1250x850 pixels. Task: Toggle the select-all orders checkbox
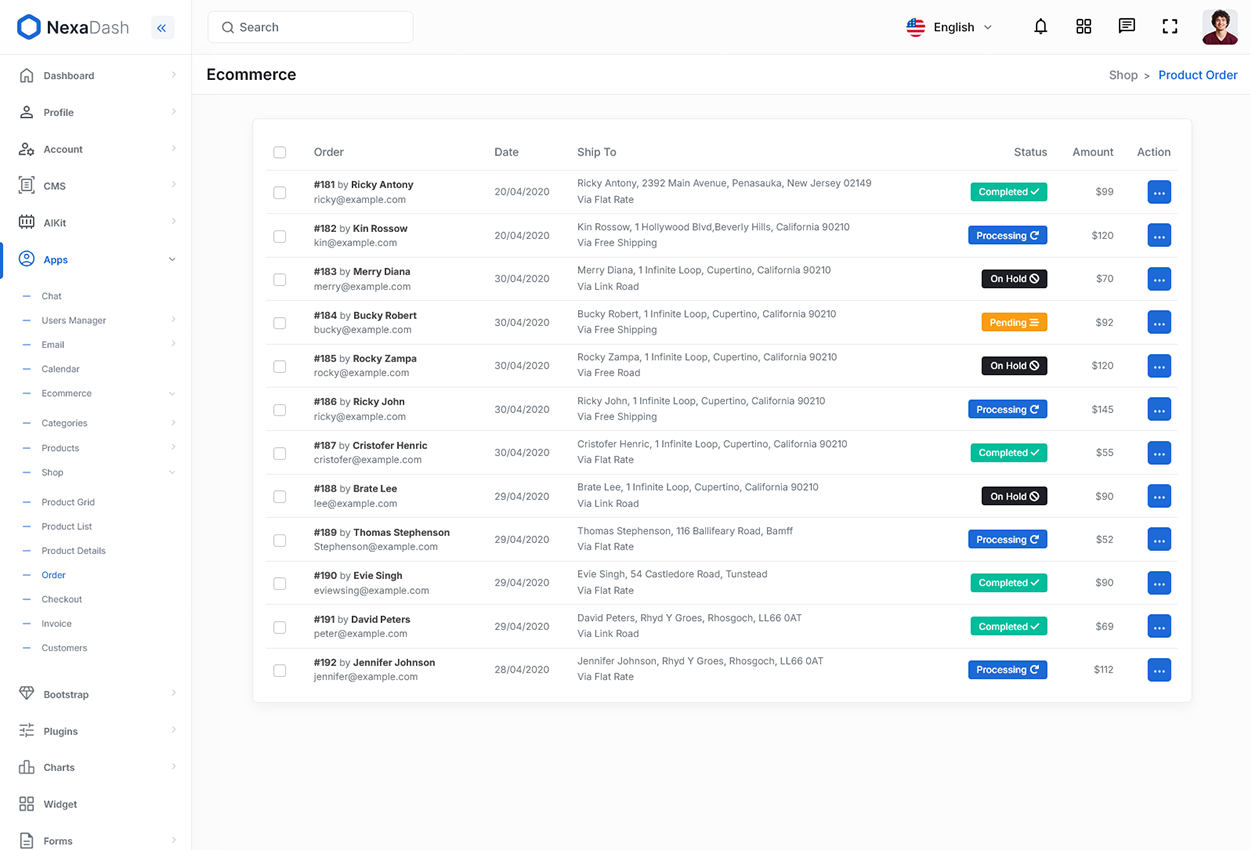(x=280, y=152)
